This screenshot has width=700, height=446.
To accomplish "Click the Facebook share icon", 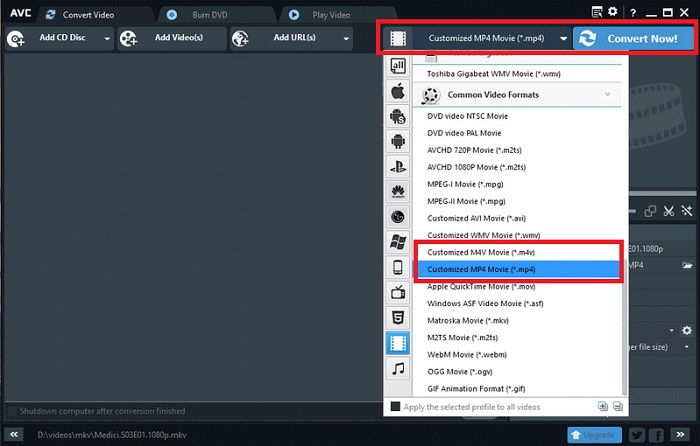I will point(656,434).
